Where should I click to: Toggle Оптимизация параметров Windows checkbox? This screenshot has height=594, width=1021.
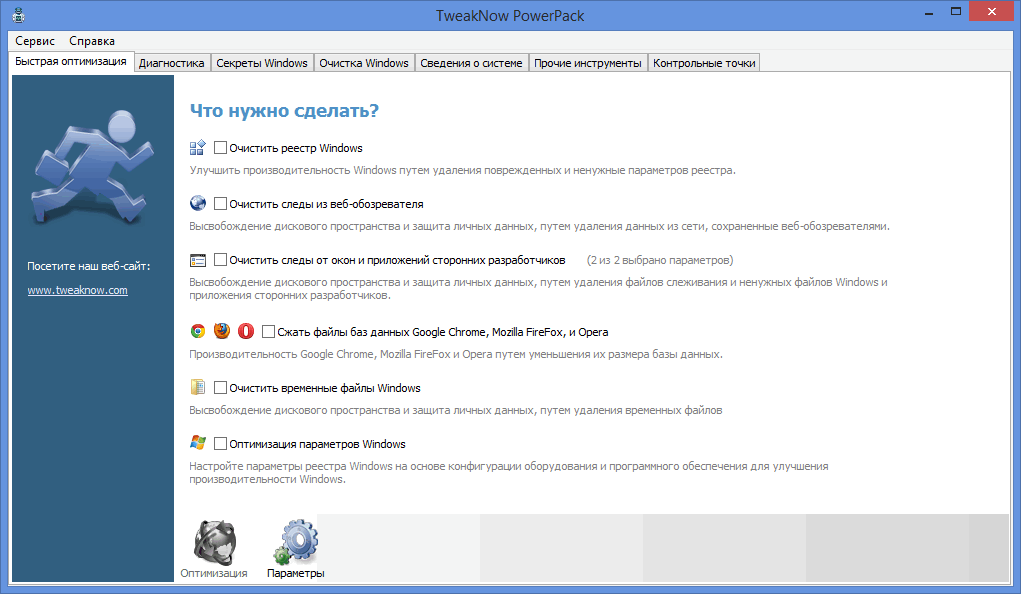click(x=221, y=444)
